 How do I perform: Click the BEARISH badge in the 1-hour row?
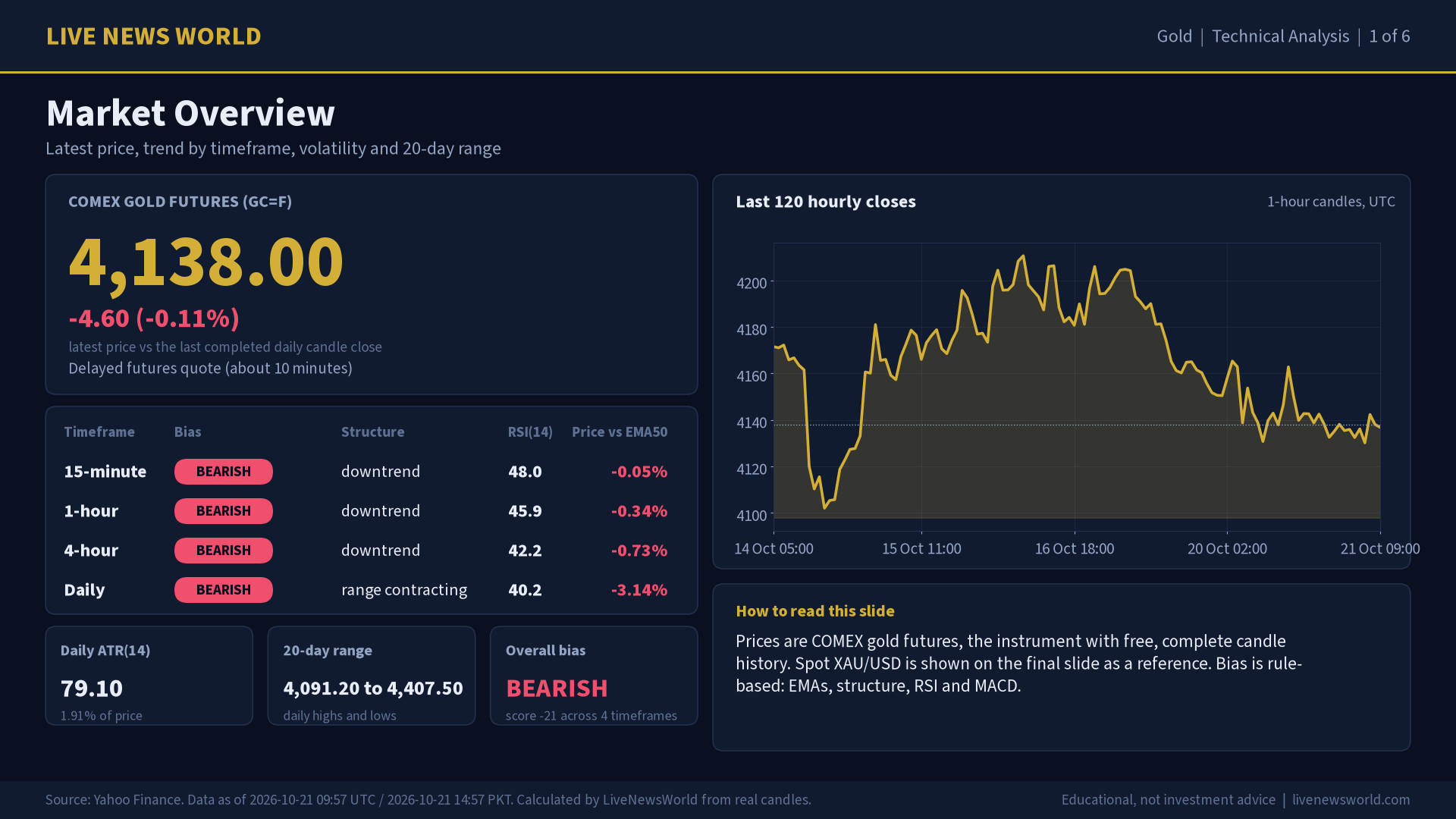pyautogui.click(x=224, y=511)
